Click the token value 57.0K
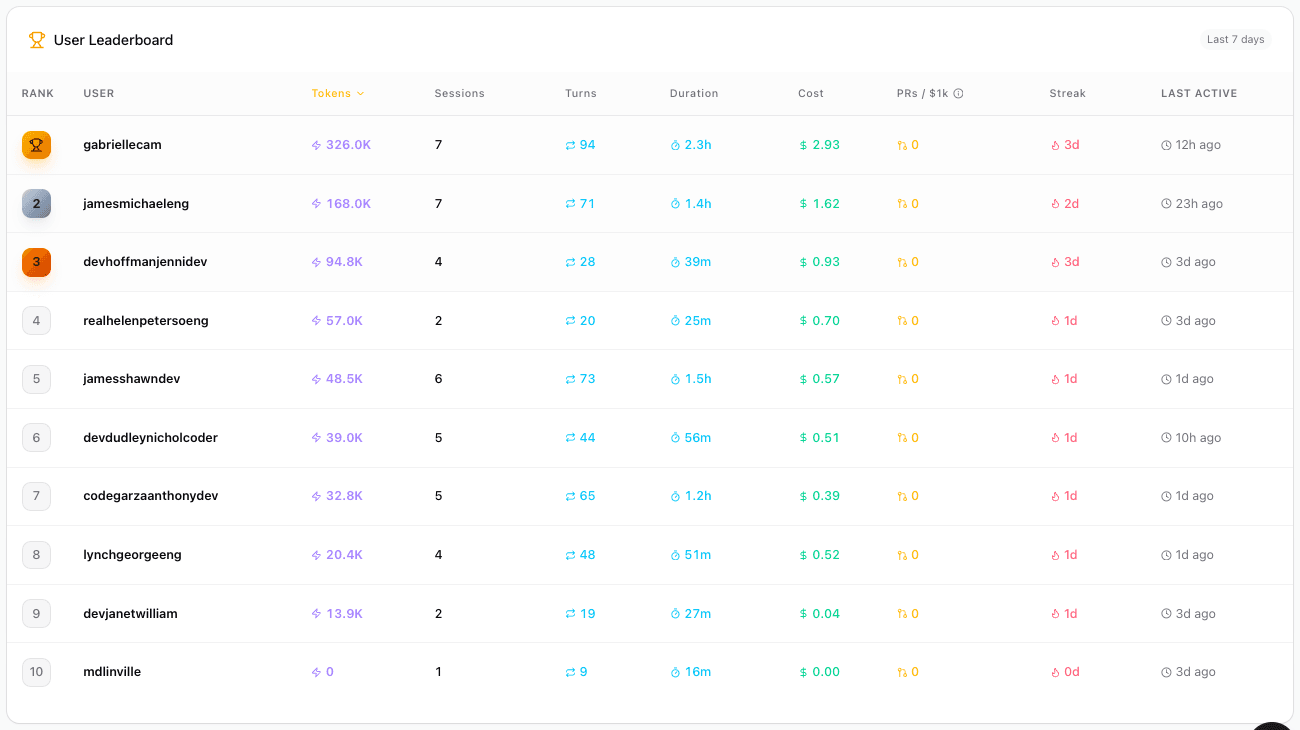Screen dimensions: 1300x730 [x=344, y=321]
